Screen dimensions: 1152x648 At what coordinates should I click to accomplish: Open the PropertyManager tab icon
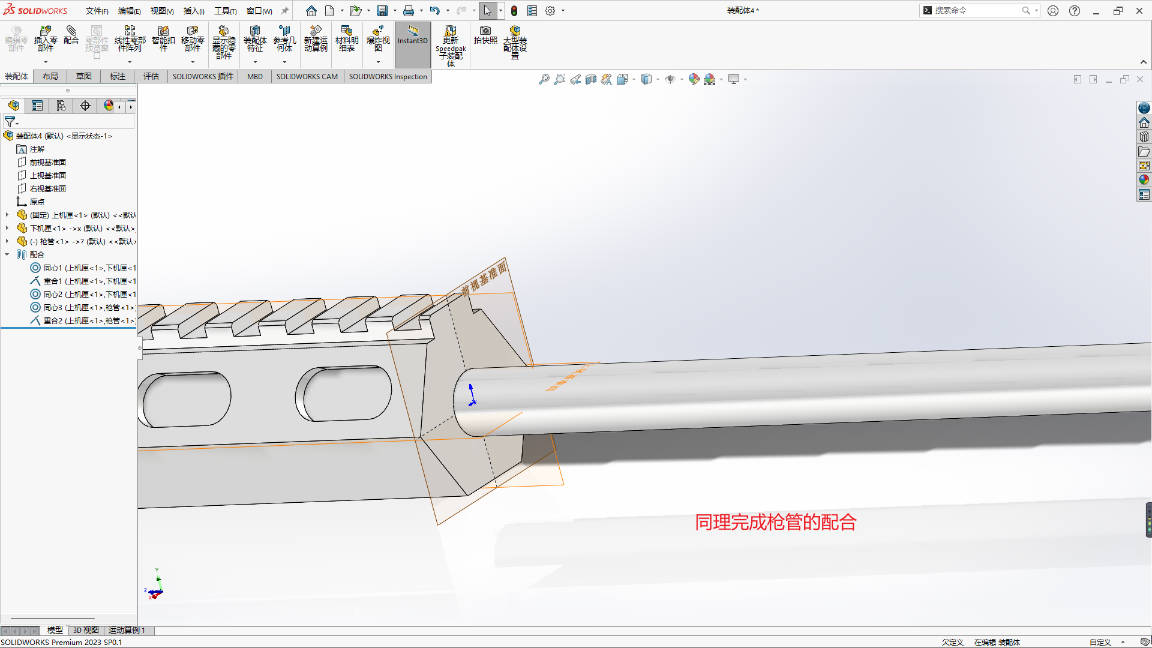[37, 106]
